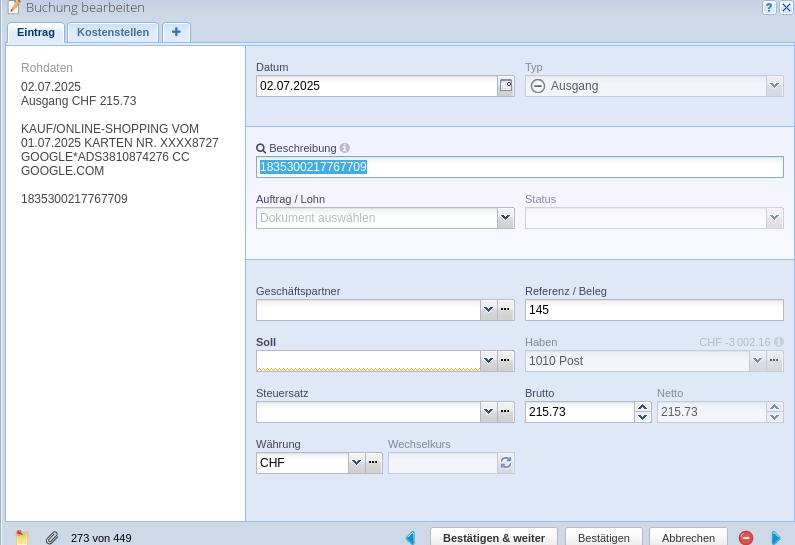Expand the Status dropdown
The width and height of the screenshot is (795, 545).
tap(774, 218)
